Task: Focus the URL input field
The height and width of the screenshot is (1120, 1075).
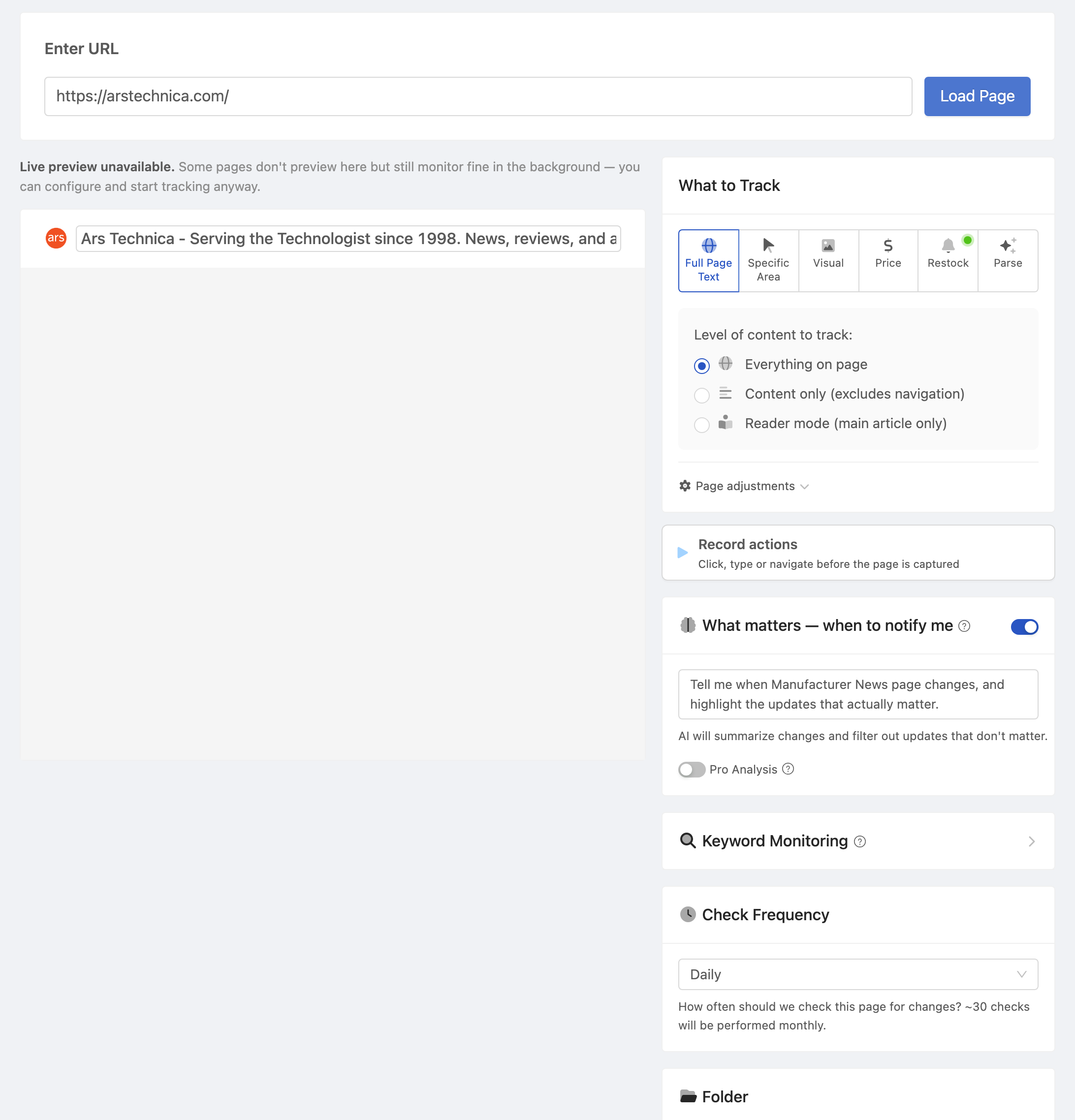Action: [478, 96]
